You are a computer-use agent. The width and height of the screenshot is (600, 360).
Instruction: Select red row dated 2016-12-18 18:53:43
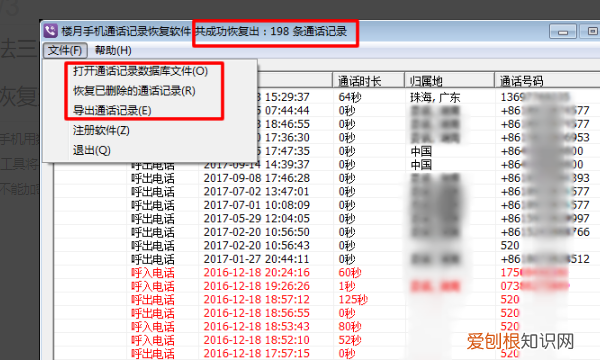[327, 327]
